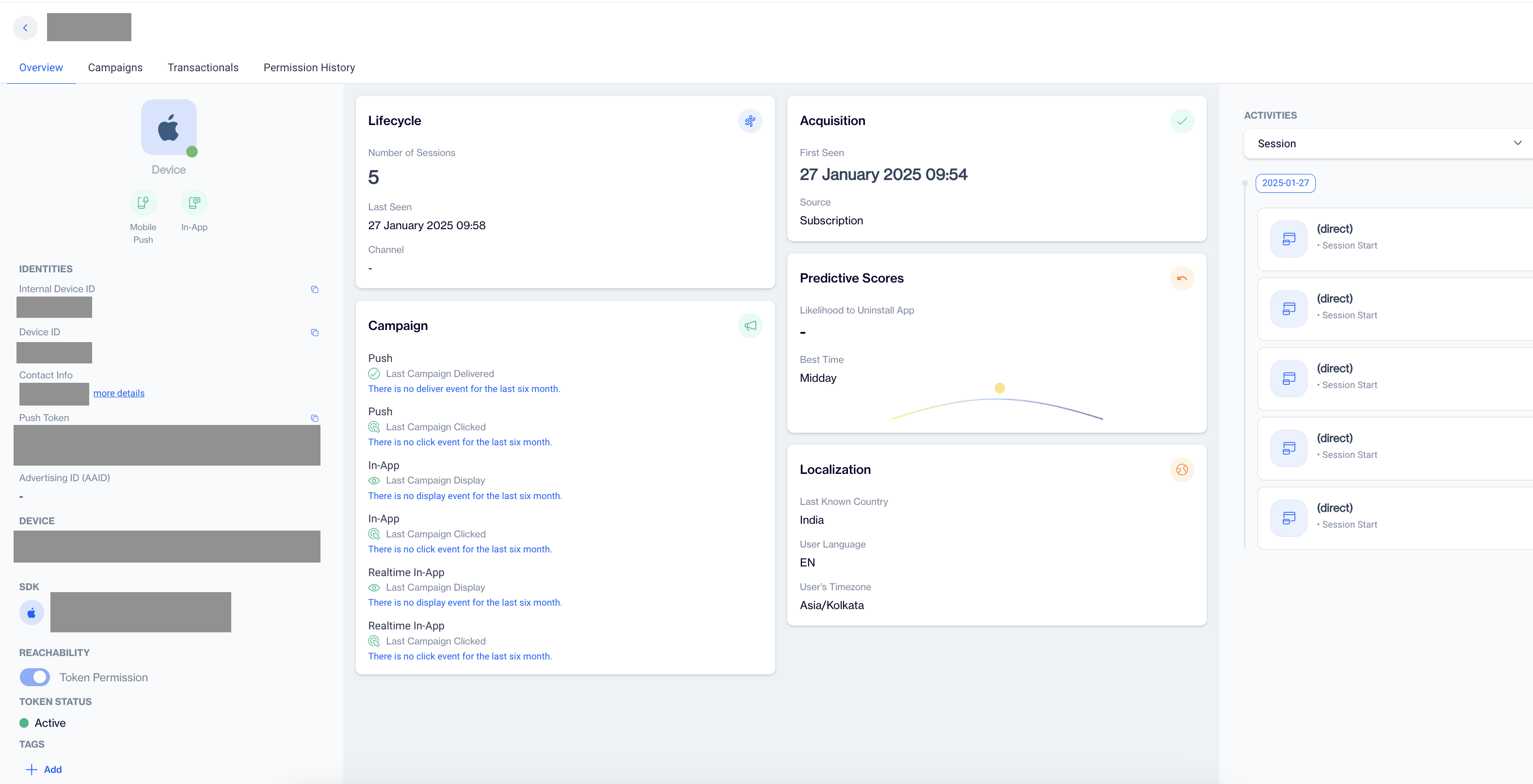Open the Overview tab
1533x784 pixels.
[41, 67]
